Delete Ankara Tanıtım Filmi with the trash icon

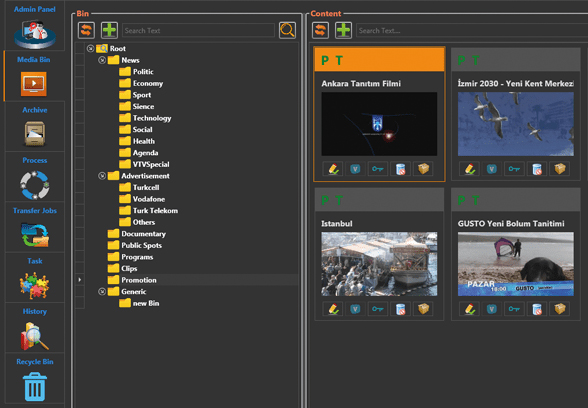400,169
